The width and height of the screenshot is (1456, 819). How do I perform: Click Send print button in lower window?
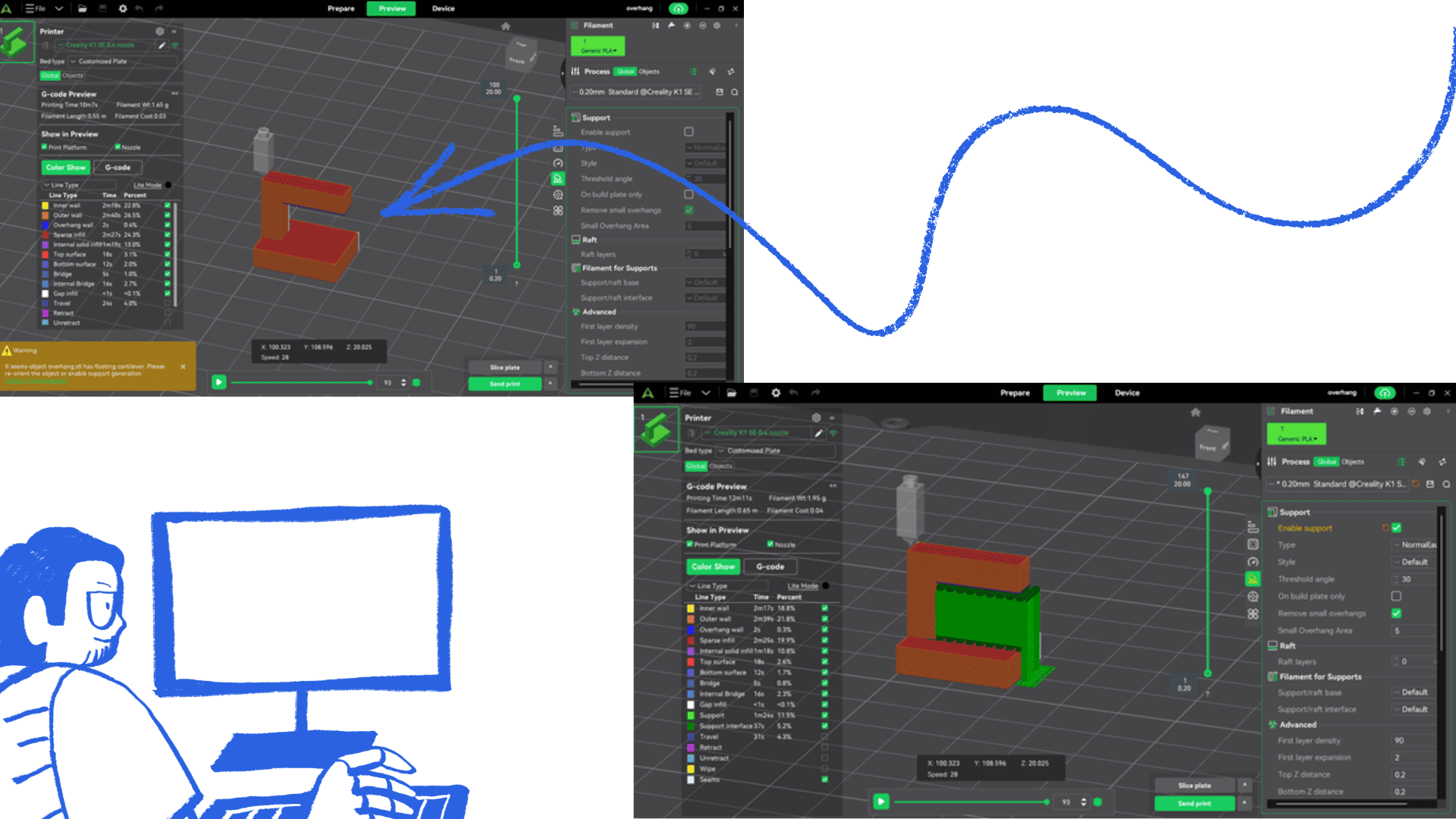click(x=1194, y=803)
